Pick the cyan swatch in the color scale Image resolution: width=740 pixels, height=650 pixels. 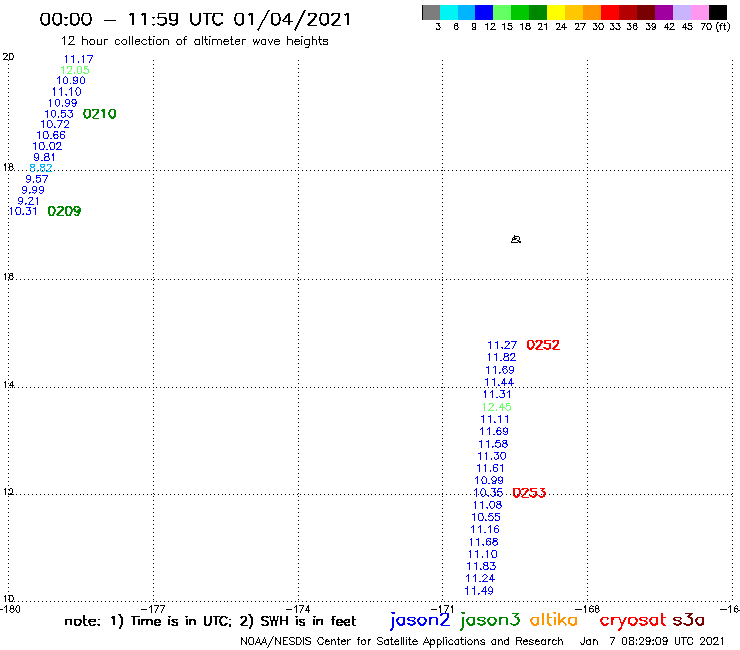(449, 12)
